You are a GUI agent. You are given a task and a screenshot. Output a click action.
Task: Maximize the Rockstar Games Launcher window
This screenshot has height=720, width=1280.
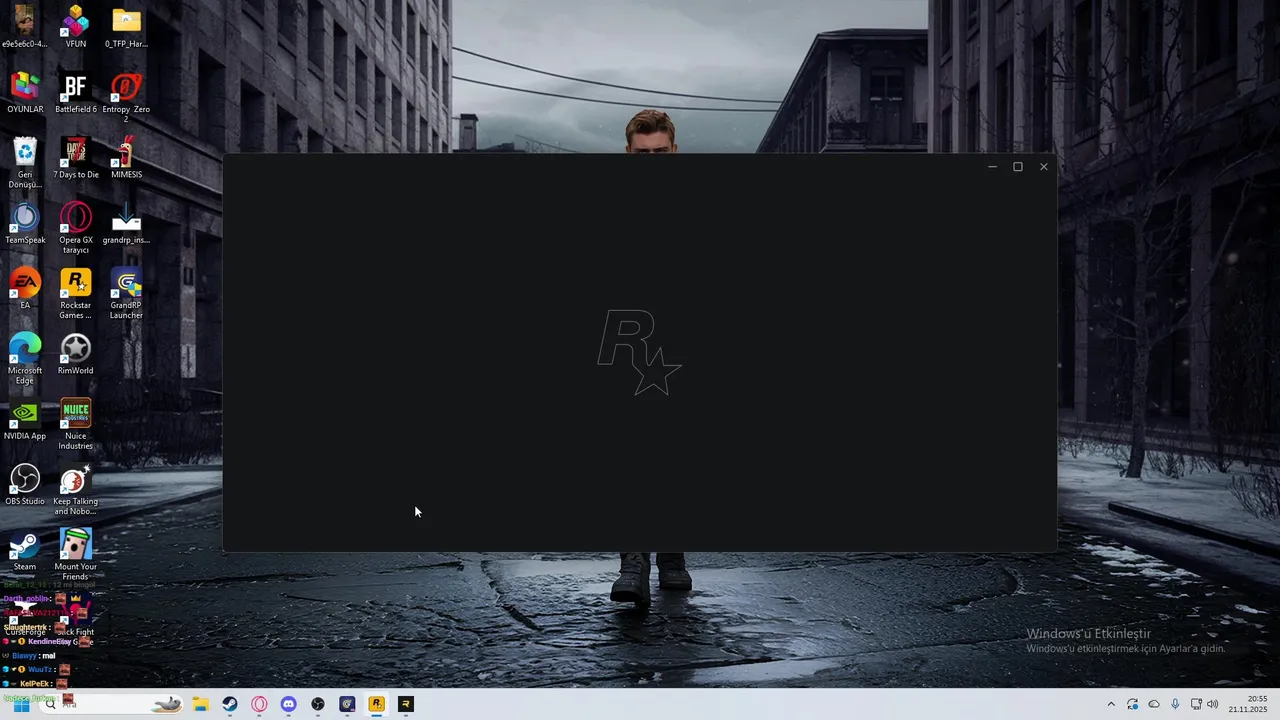point(1018,167)
